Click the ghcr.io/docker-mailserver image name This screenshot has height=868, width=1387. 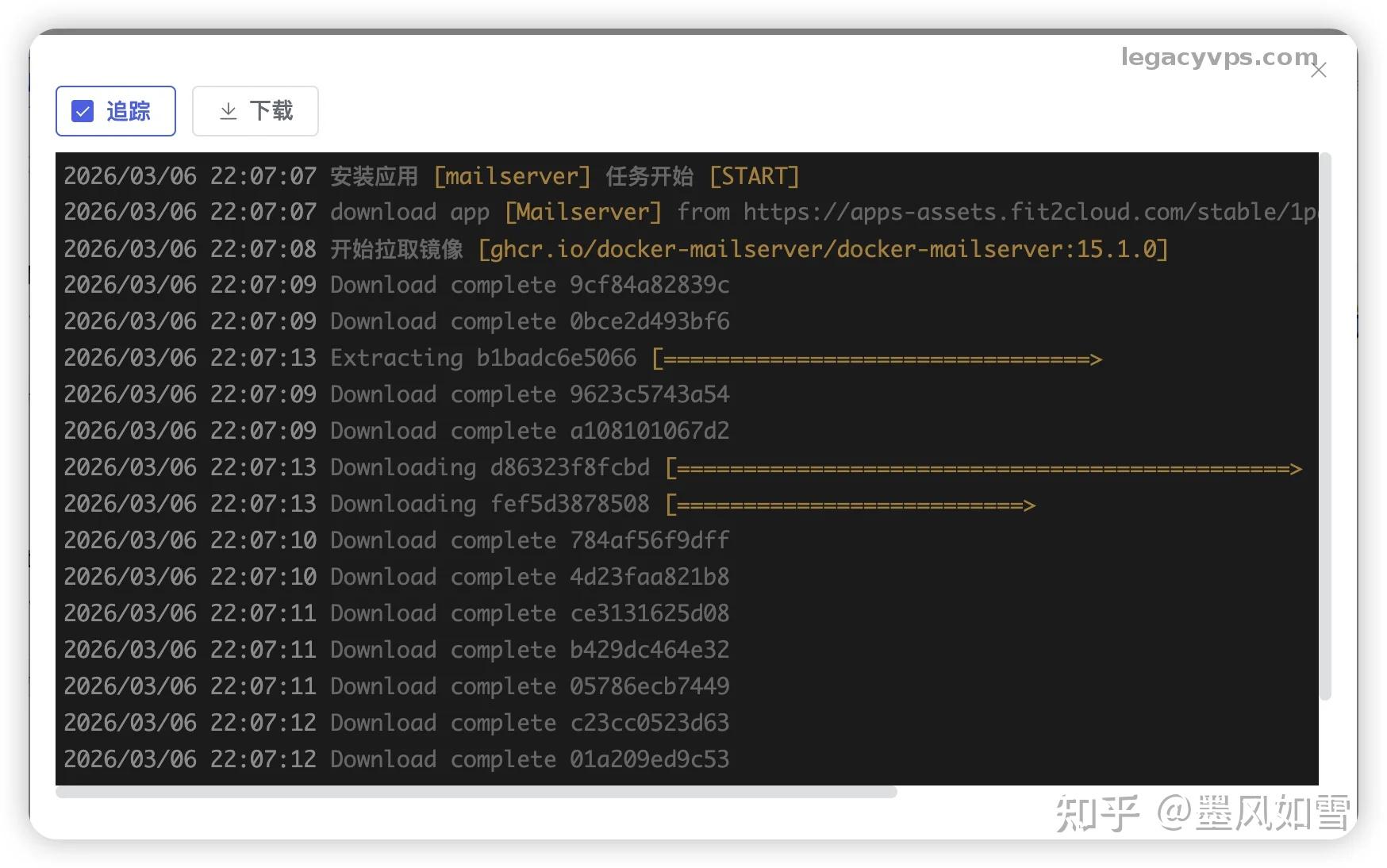coord(824,249)
